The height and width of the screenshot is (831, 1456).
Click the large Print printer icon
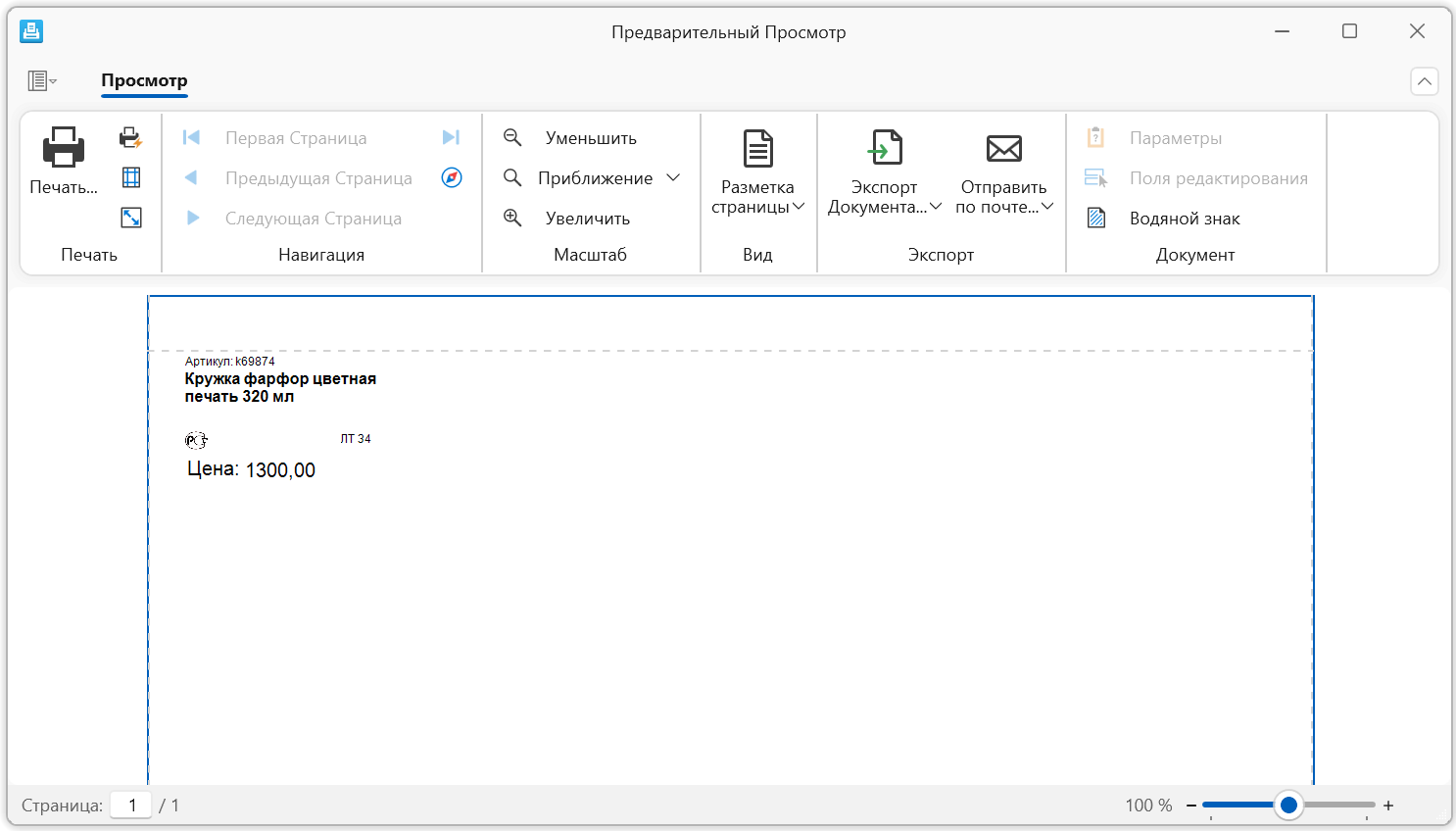64,148
